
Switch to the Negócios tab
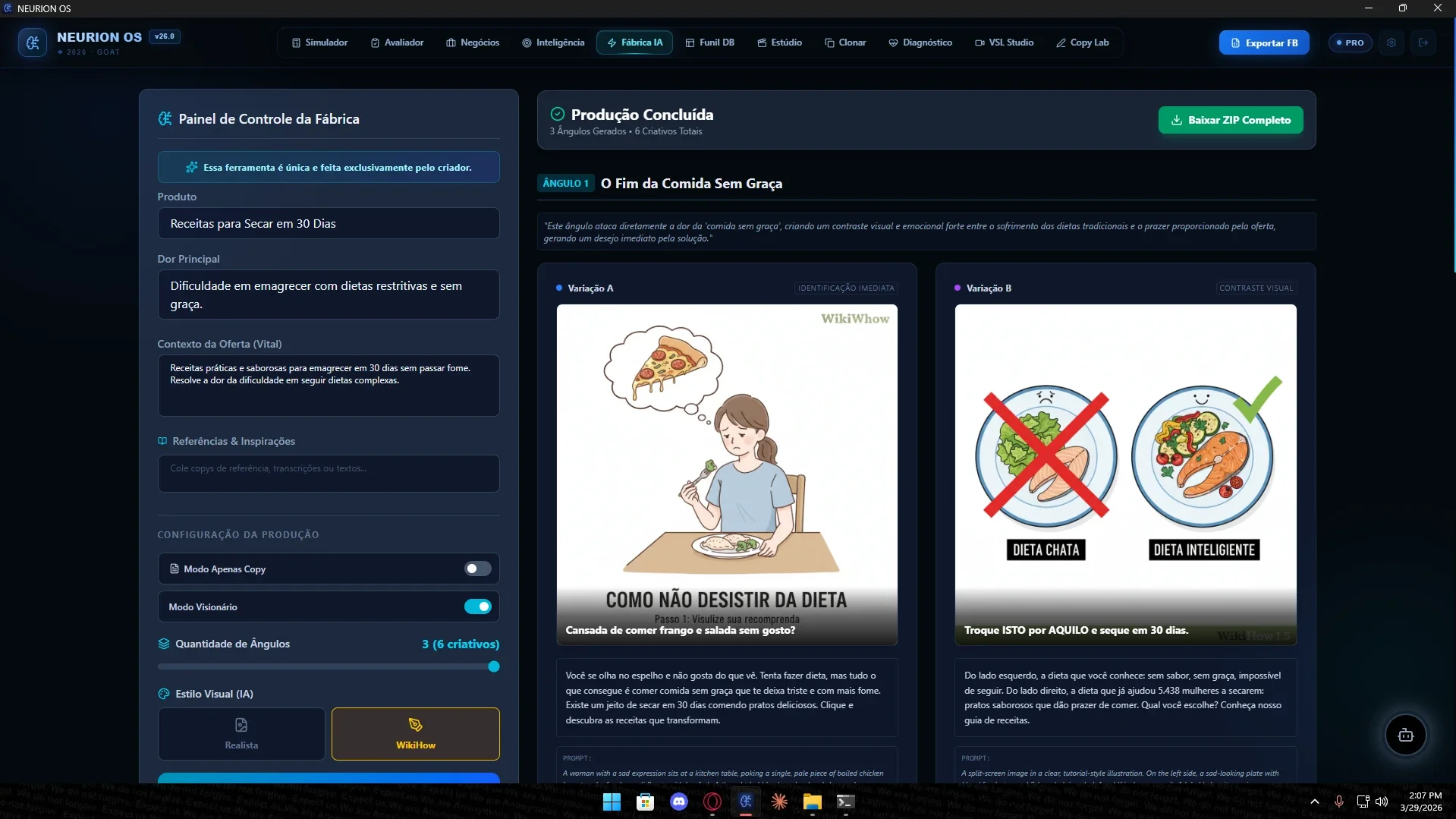[x=473, y=43]
